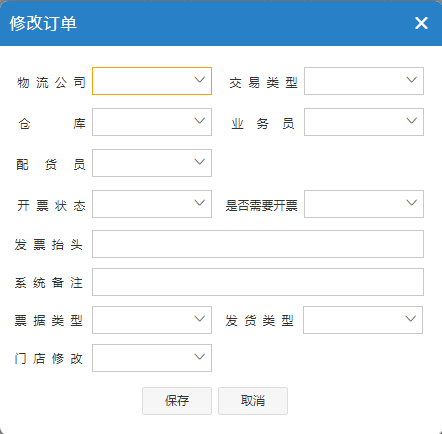The width and height of the screenshot is (442, 434).
Task: Open the 门店修改 dropdown
Action: pyautogui.click(x=152, y=358)
